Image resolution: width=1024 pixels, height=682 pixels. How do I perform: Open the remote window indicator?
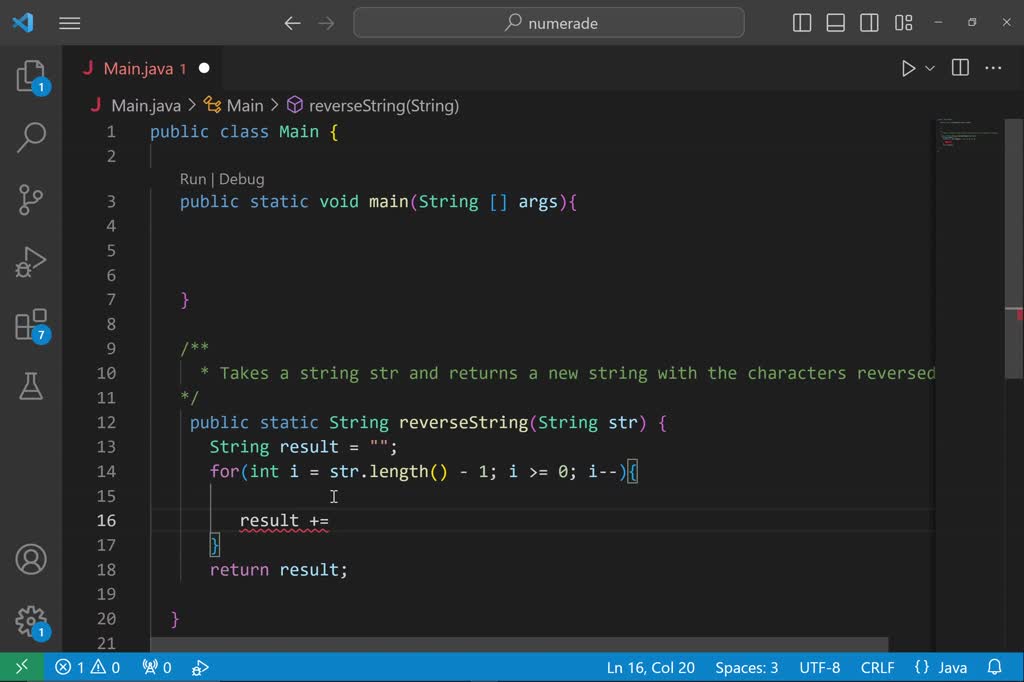pyautogui.click(x=22, y=667)
